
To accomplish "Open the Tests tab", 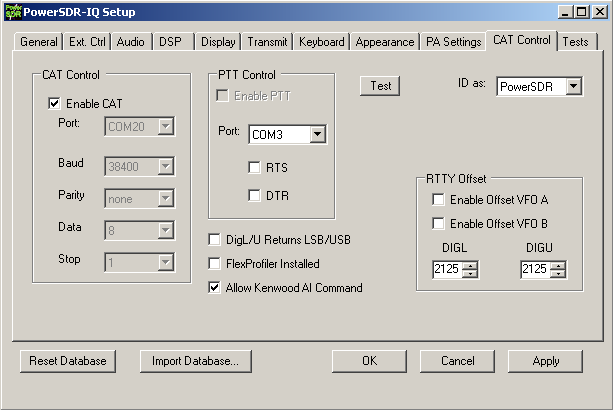I will pos(575,42).
